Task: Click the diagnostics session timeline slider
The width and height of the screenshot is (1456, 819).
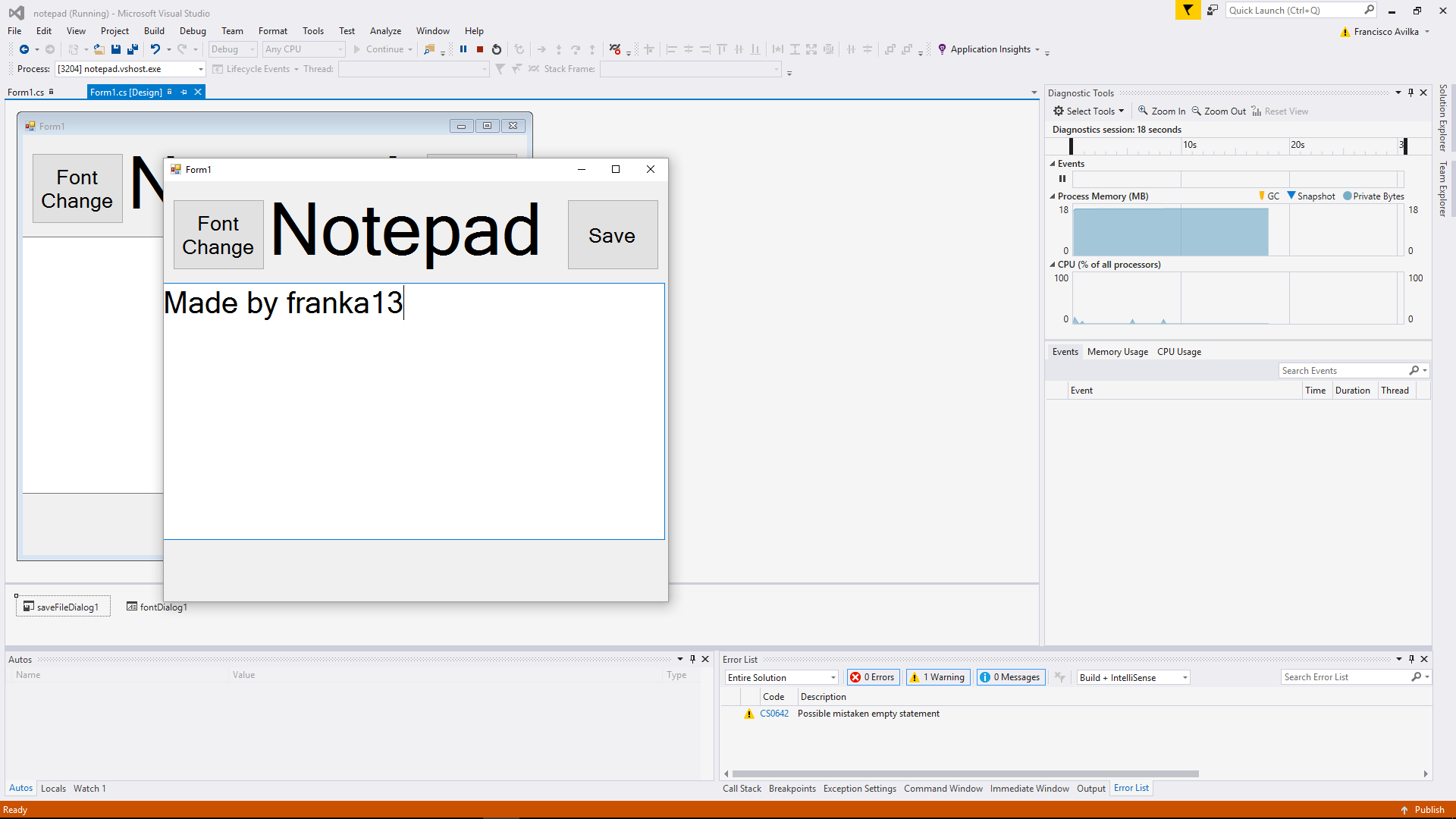Action: coord(1236,146)
